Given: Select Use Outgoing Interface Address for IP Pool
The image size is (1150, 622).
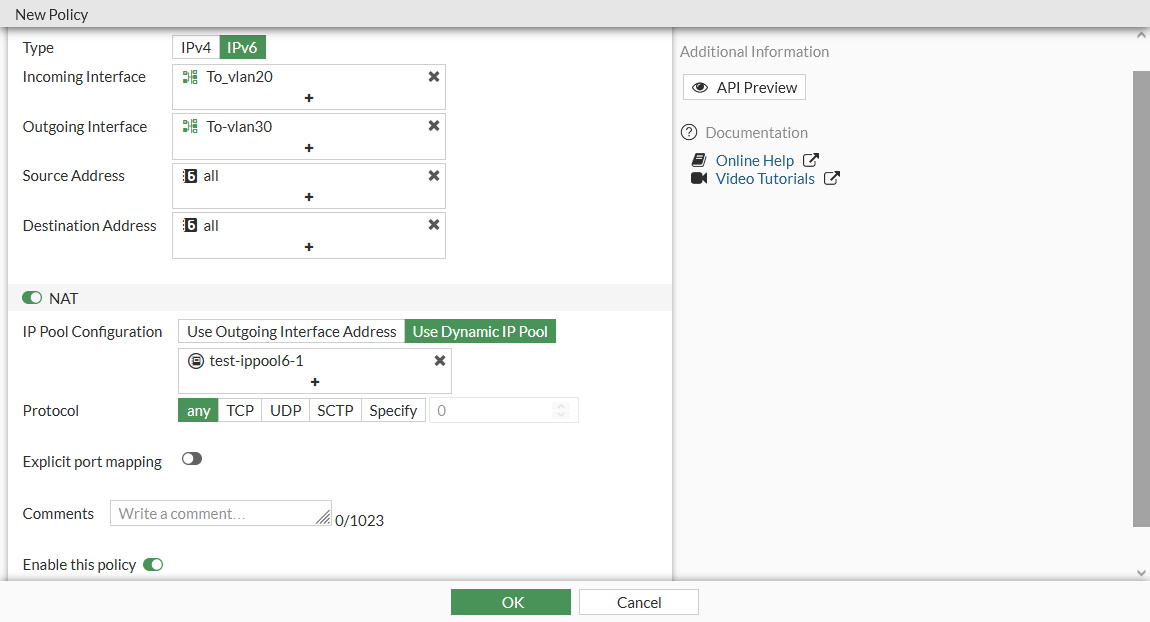Looking at the screenshot, I should click(x=290, y=331).
